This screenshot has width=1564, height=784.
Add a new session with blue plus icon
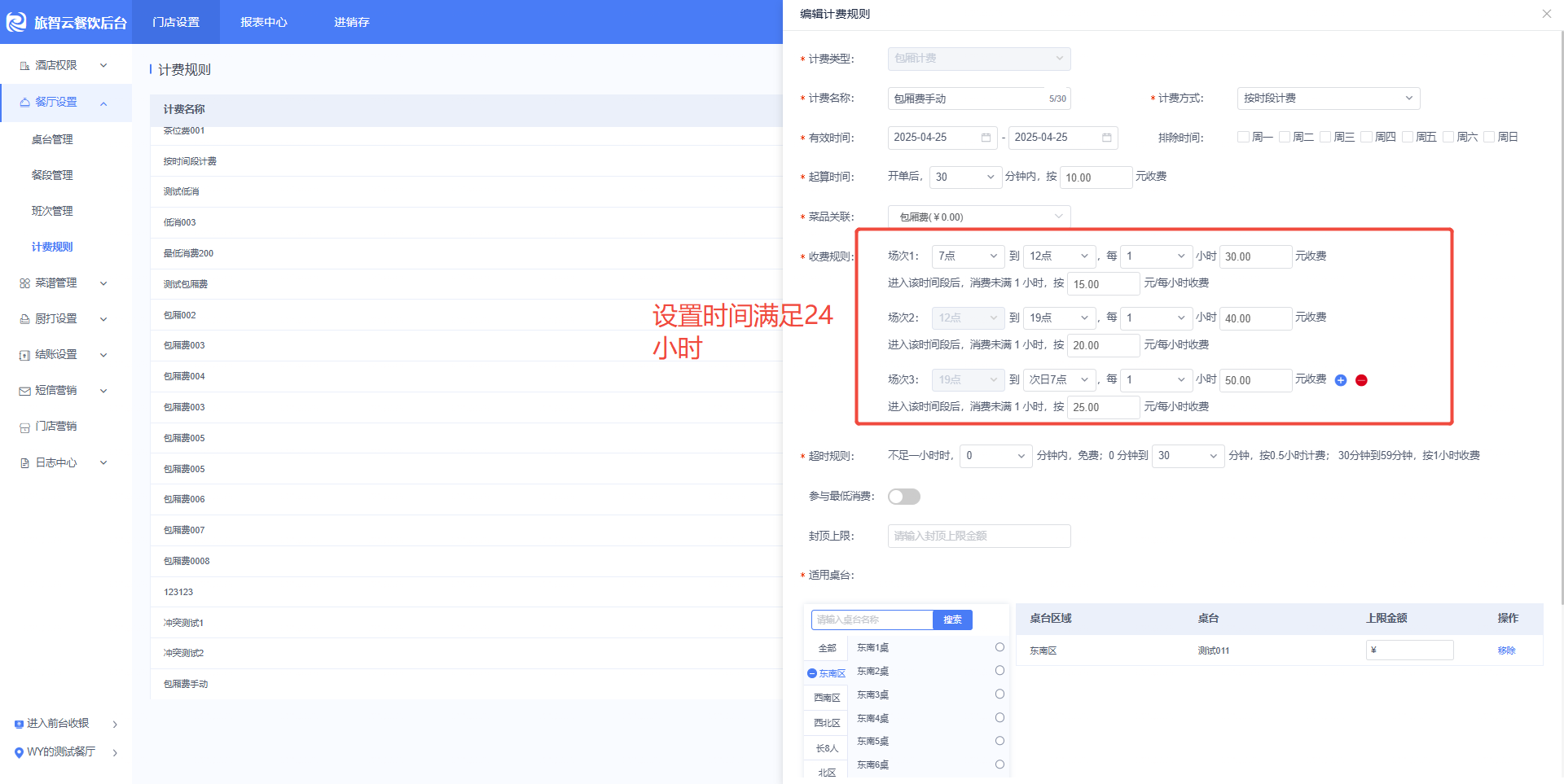coord(1341,380)
